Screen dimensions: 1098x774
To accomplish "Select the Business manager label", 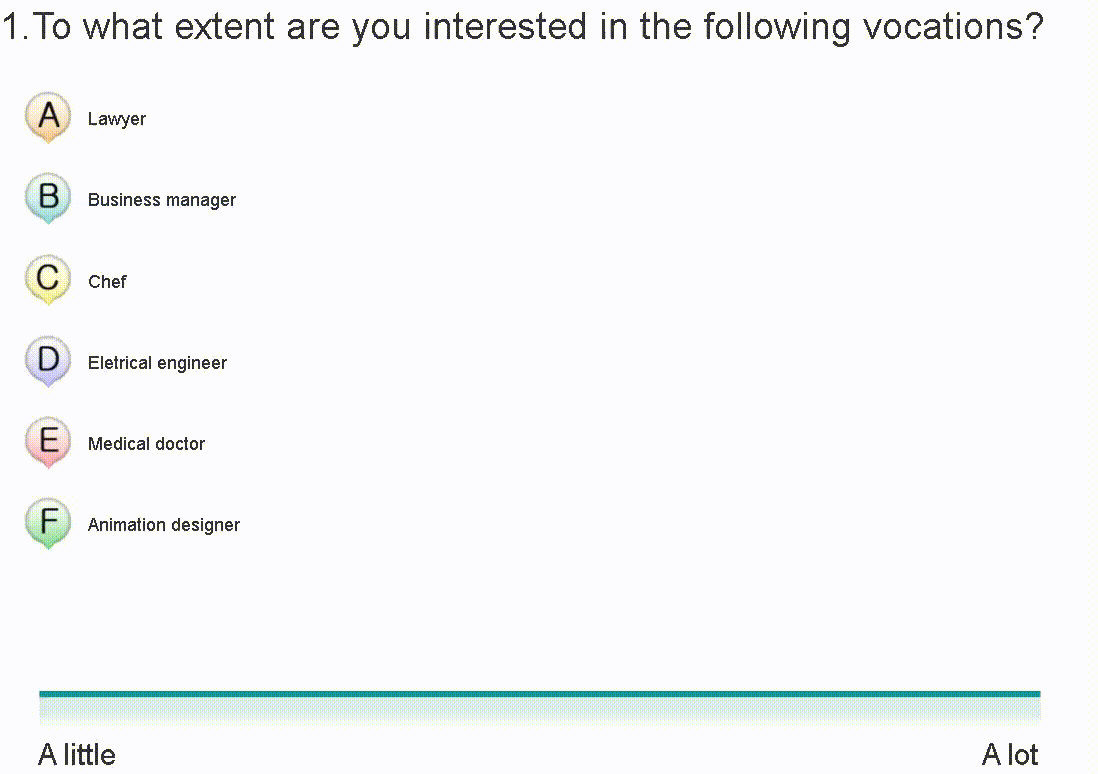I will click(162, 200).
